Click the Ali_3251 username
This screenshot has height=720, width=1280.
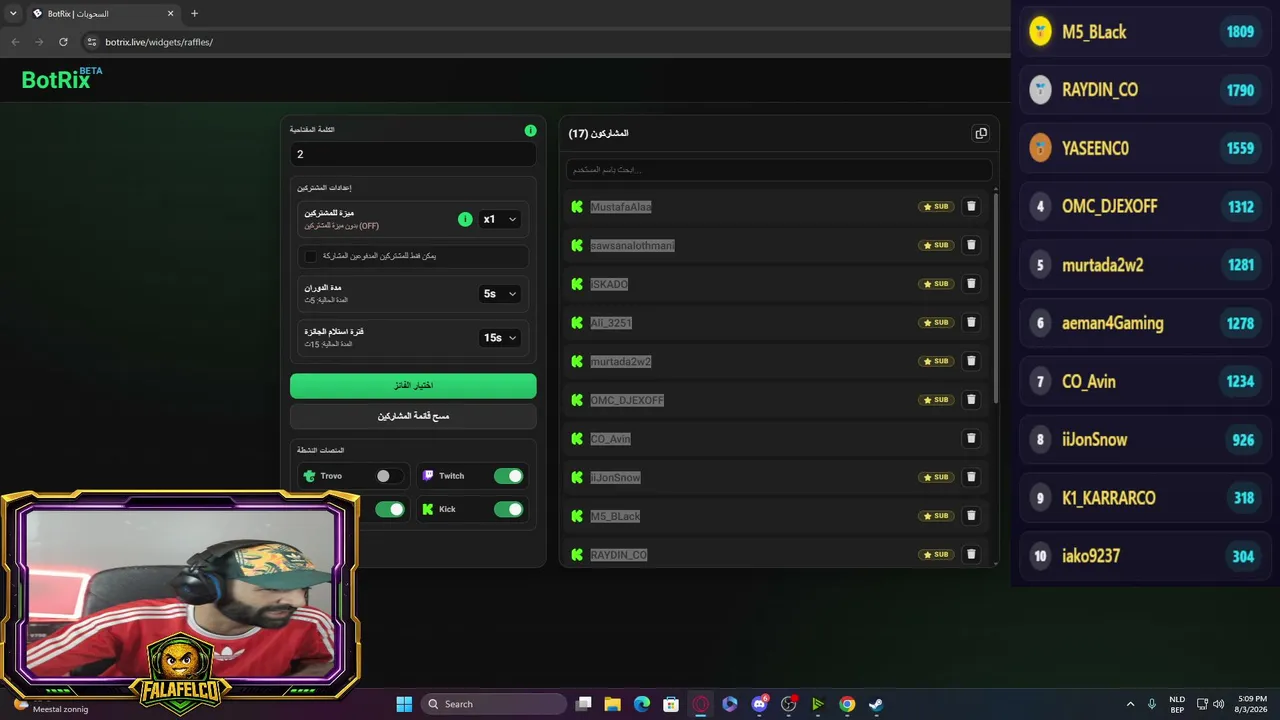coord(611,323)
